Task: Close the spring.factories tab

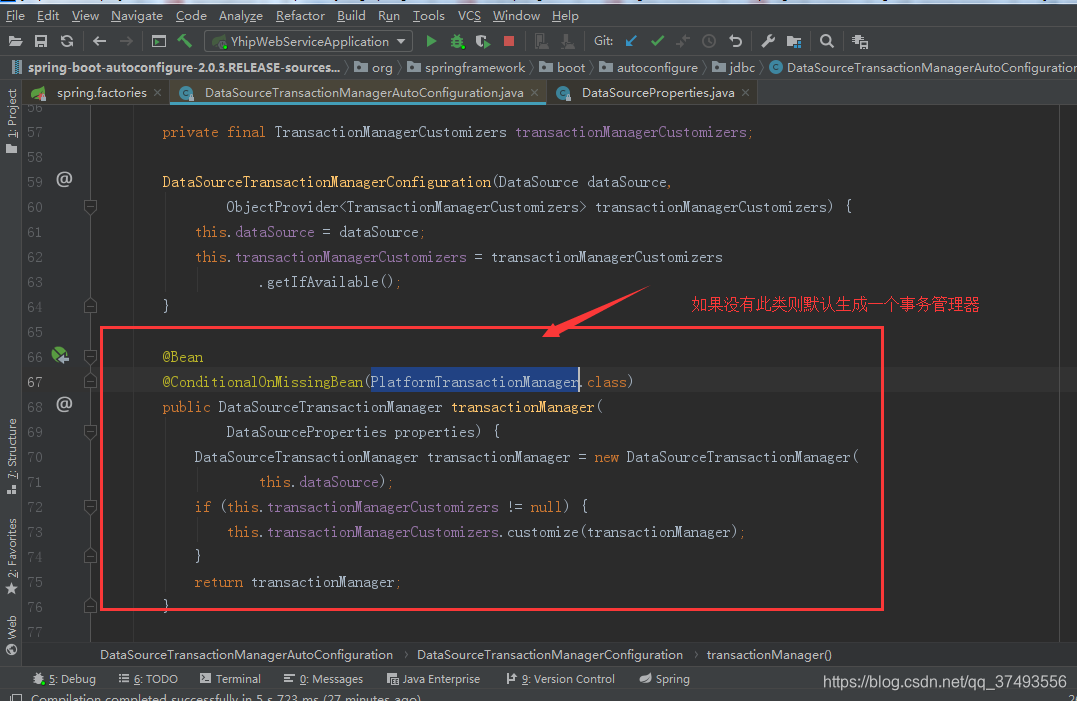Action: click(158, 93)
